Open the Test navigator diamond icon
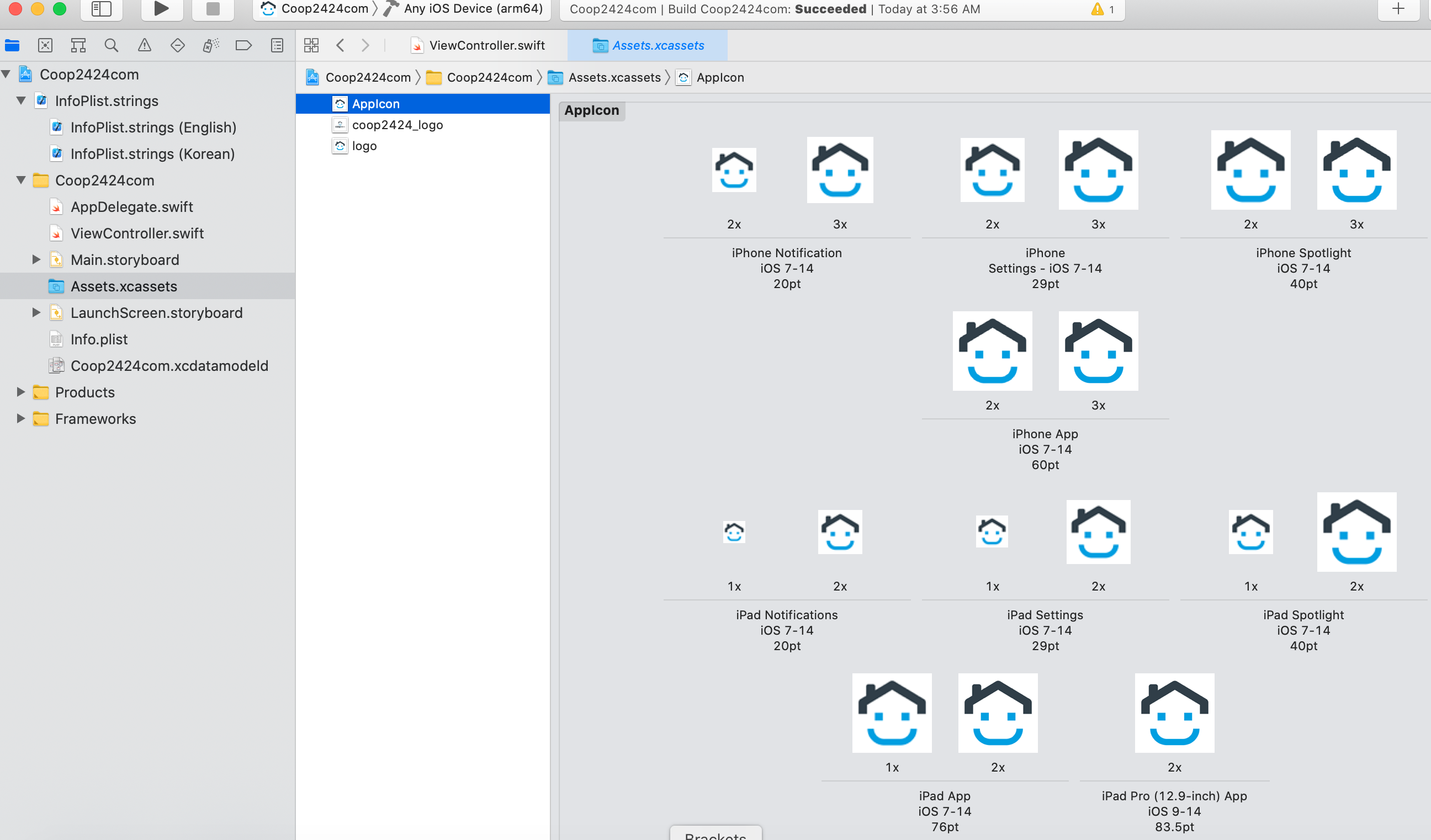Viewport: 1431px width, 840px height. pyautogui.click(x=177, y=45)
